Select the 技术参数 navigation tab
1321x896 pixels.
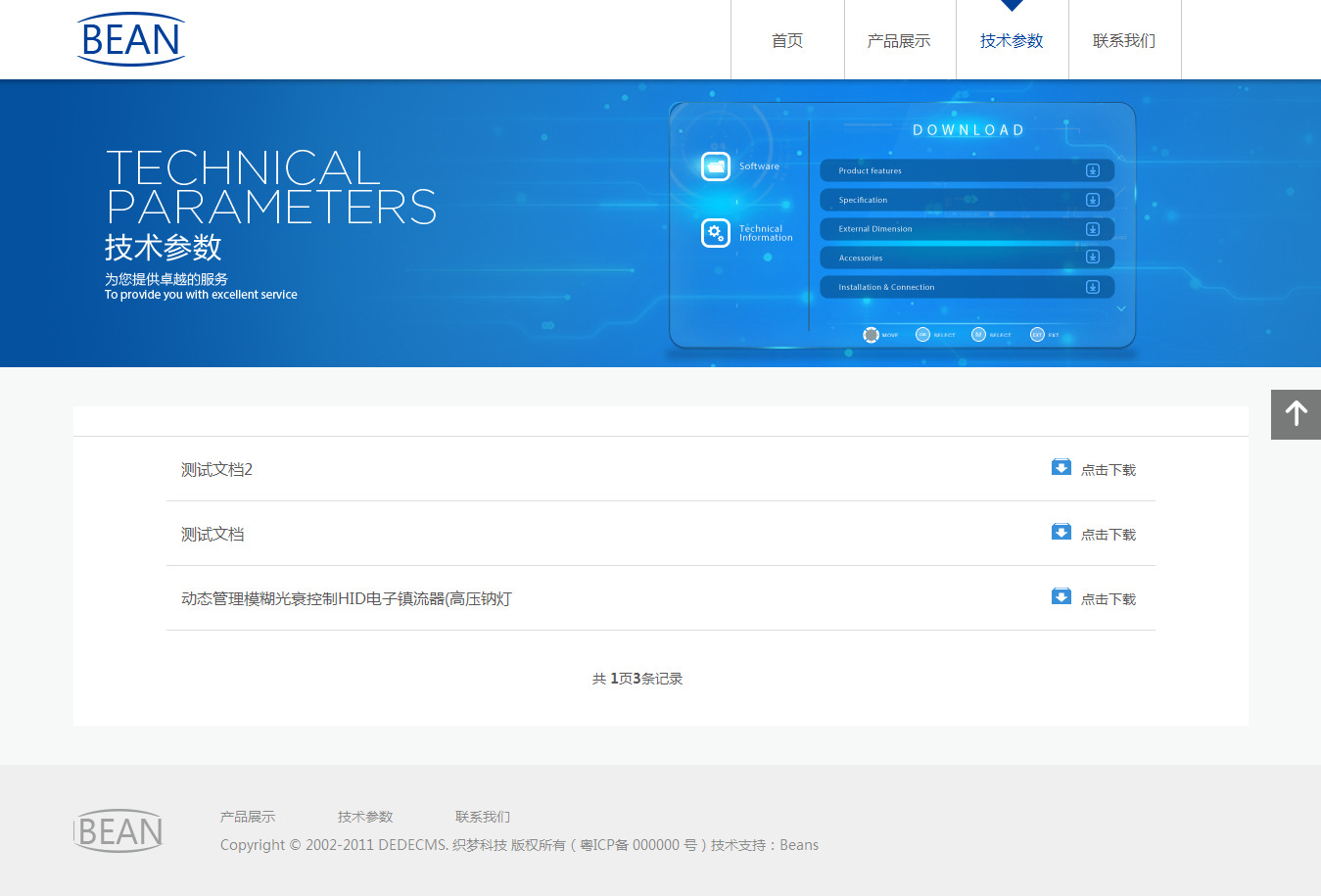[1012, 41]
